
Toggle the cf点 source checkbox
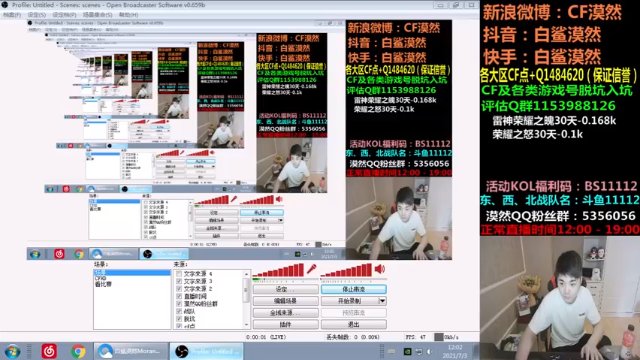click(179, 326)
